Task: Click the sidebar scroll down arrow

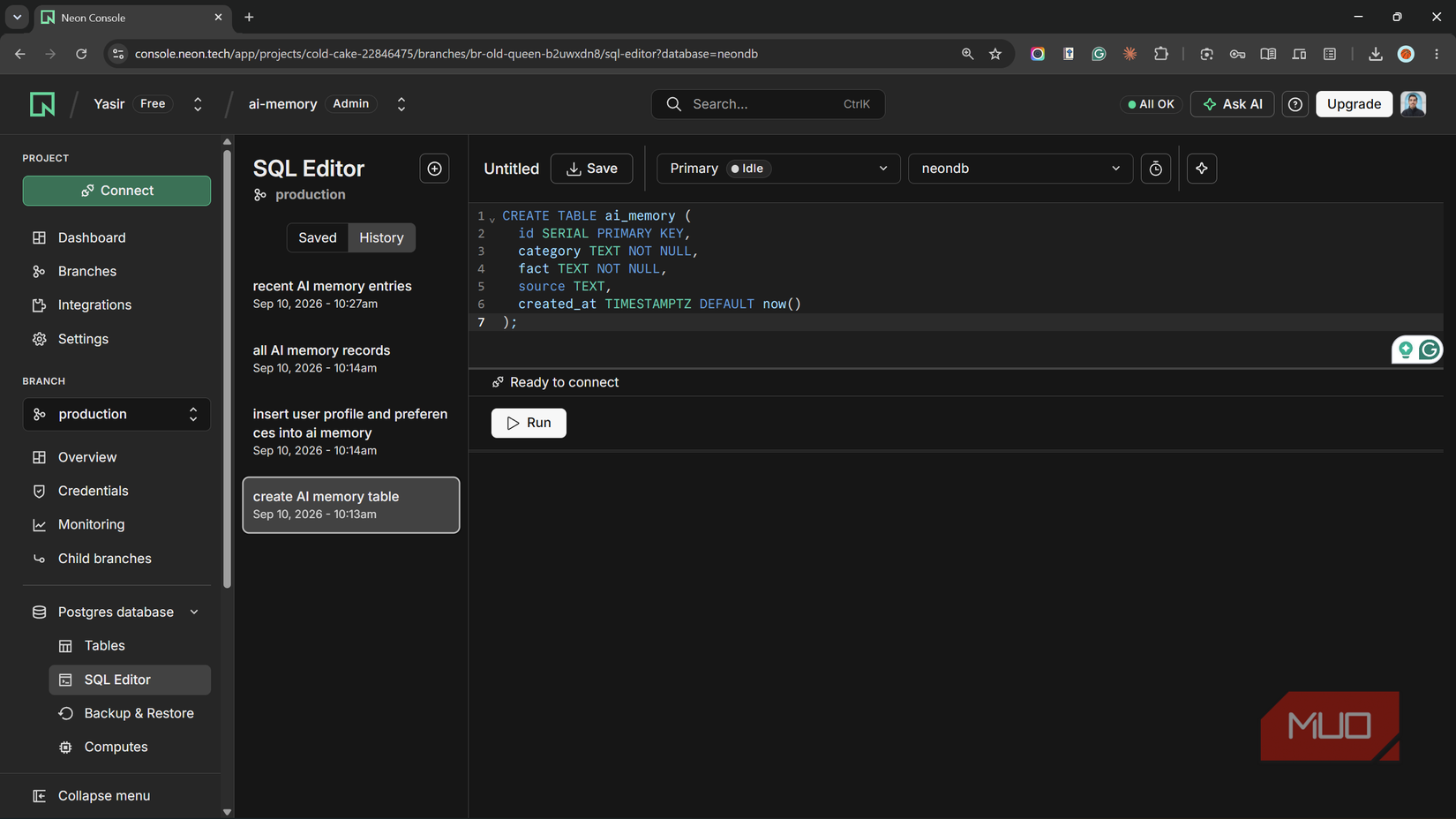Action: (x=227, y=812)
